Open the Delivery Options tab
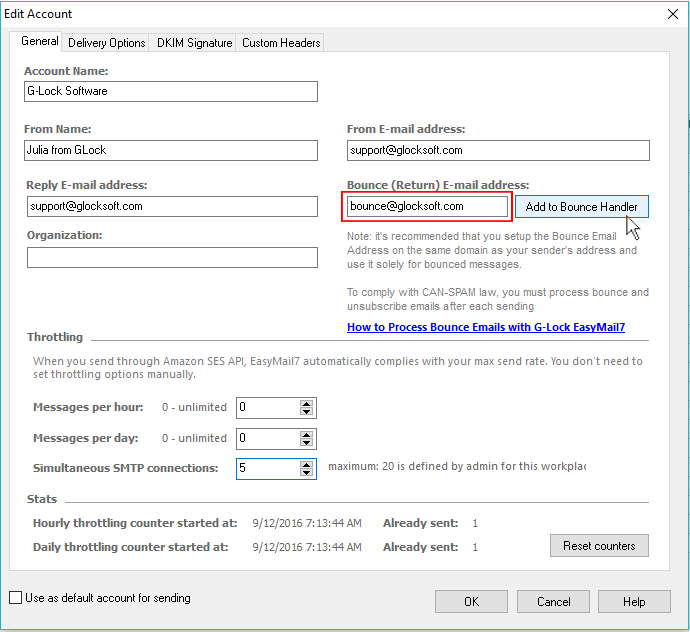This screenshot has height=632, width=690. (106, 43)
